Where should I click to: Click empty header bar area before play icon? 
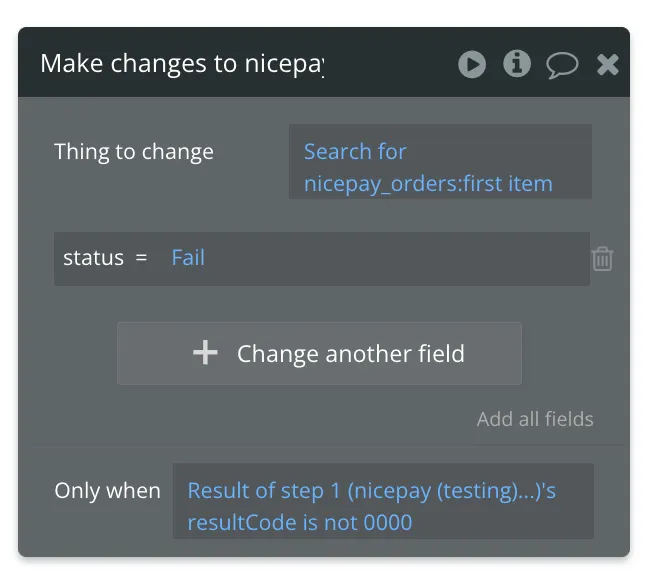[x=390, y=64]
